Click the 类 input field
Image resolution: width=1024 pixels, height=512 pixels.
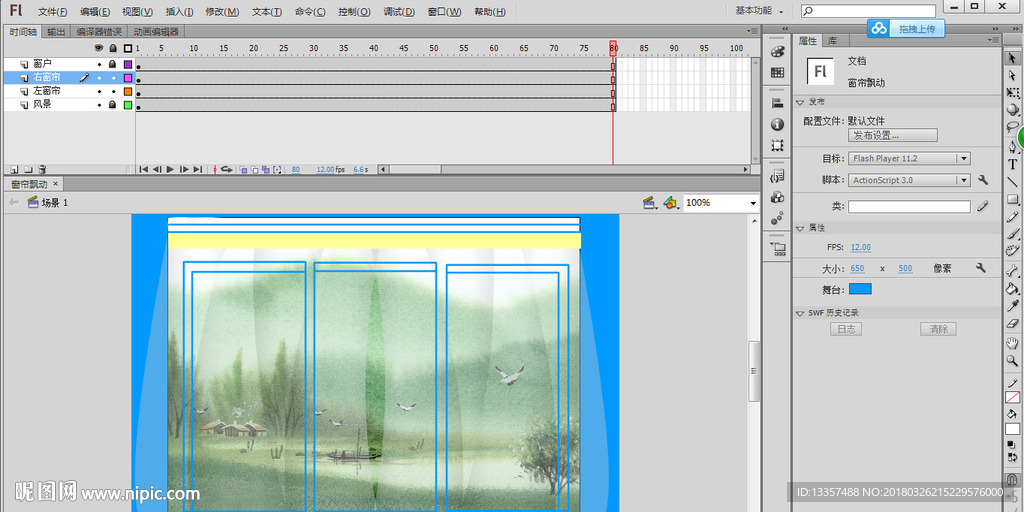(x=909, y=207)
